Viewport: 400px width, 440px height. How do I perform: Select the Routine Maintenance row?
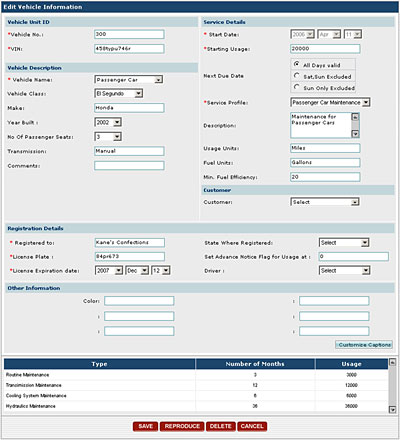pos(196,375)
